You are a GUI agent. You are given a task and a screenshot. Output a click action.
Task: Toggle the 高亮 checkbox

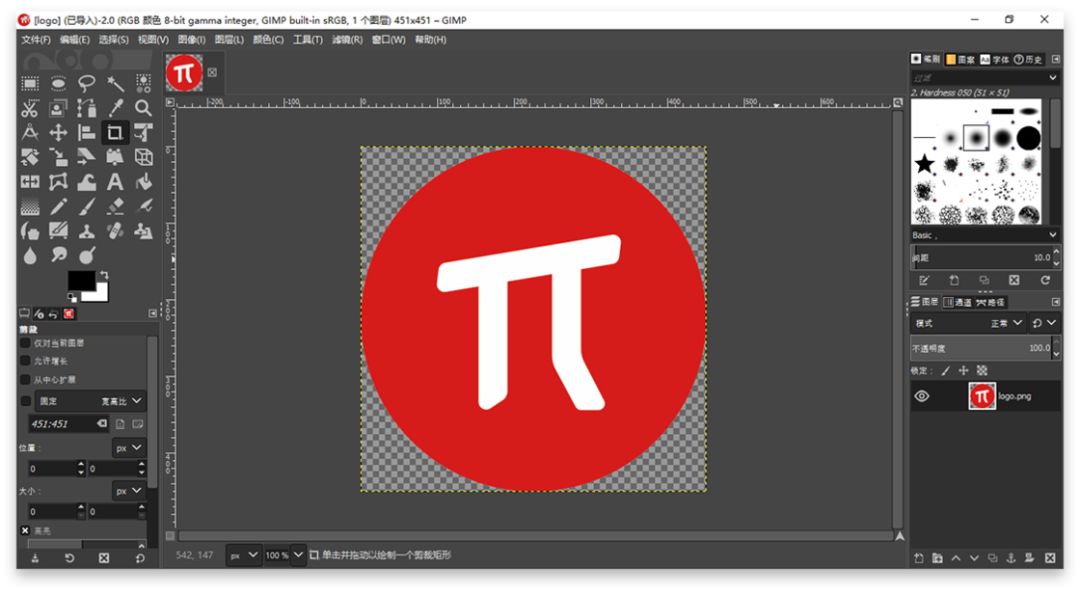[25, 530]
